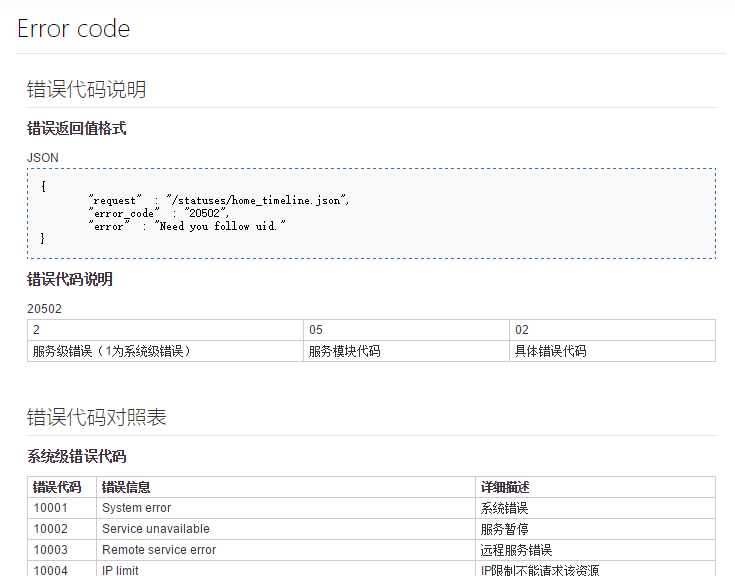Select the 错误返回值格式 subheading
The width and height of the screenshot is (735, 576).
[76, 128]
